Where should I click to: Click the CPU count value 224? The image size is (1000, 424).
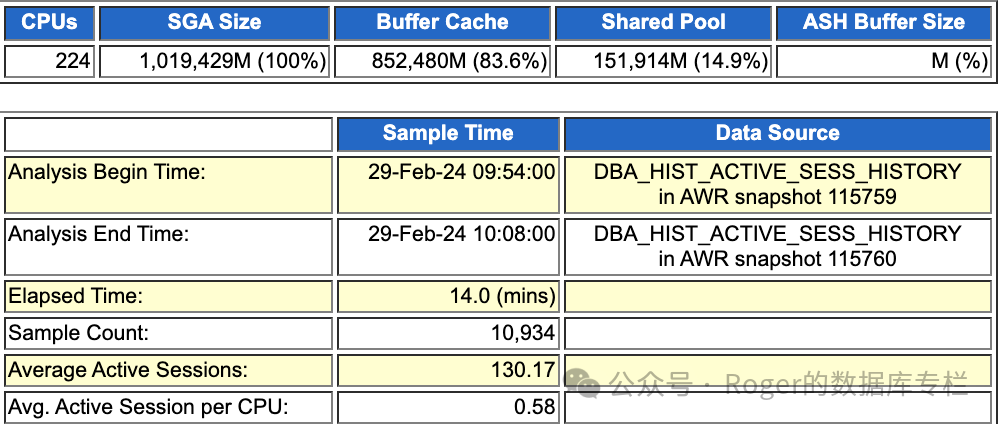coord(73,62)
